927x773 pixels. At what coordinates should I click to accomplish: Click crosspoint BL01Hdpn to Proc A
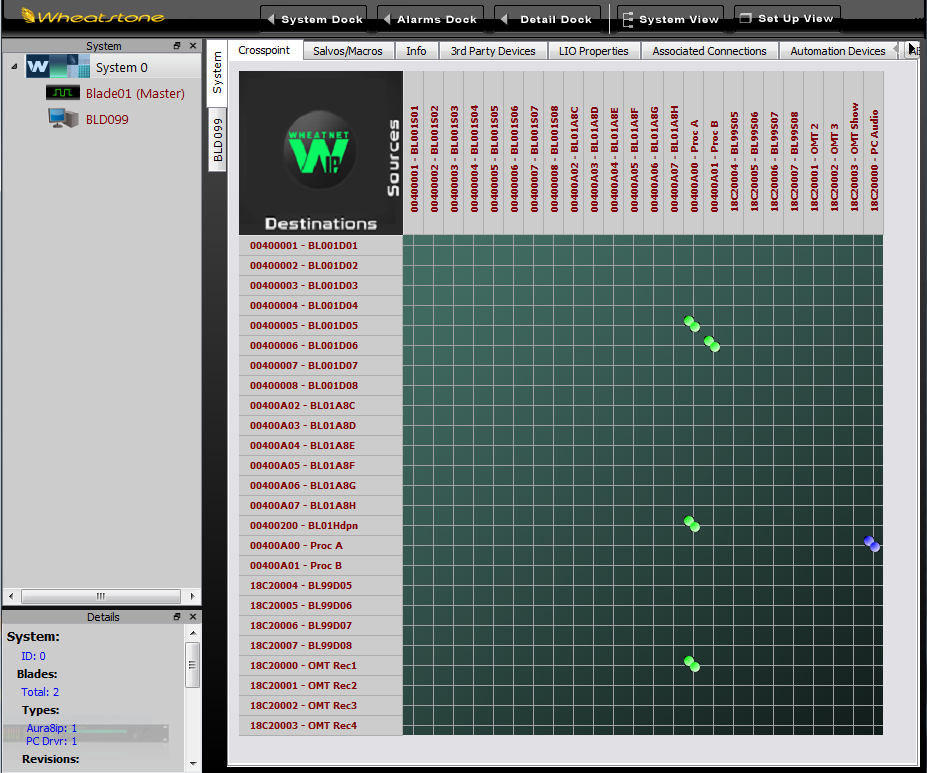tap(692, 524)
